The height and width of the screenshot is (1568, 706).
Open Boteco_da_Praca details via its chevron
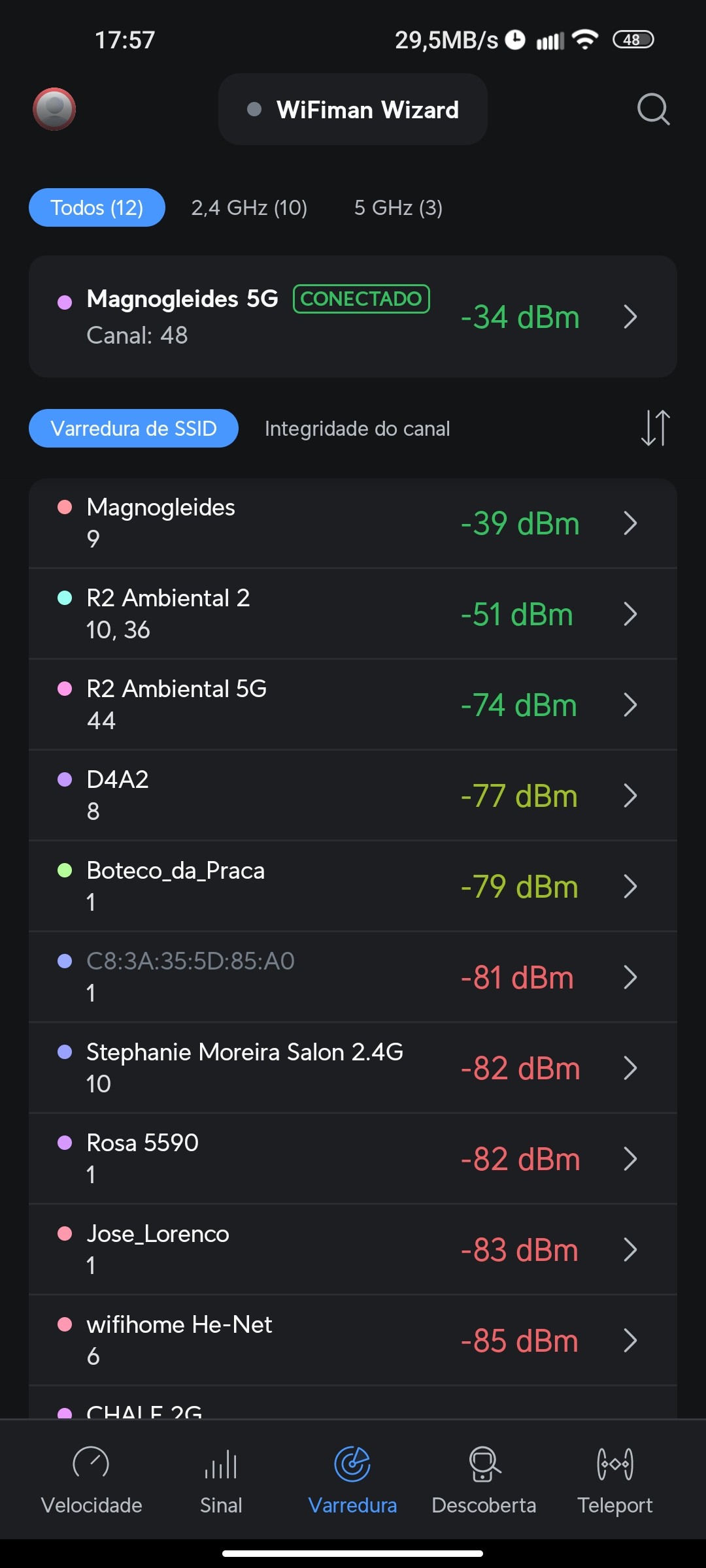(630, 887)
